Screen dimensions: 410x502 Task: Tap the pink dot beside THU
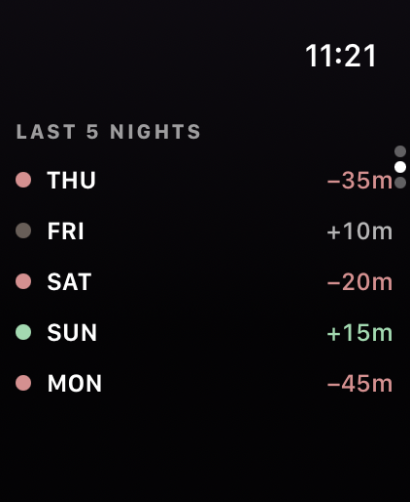tap(23, 180)
